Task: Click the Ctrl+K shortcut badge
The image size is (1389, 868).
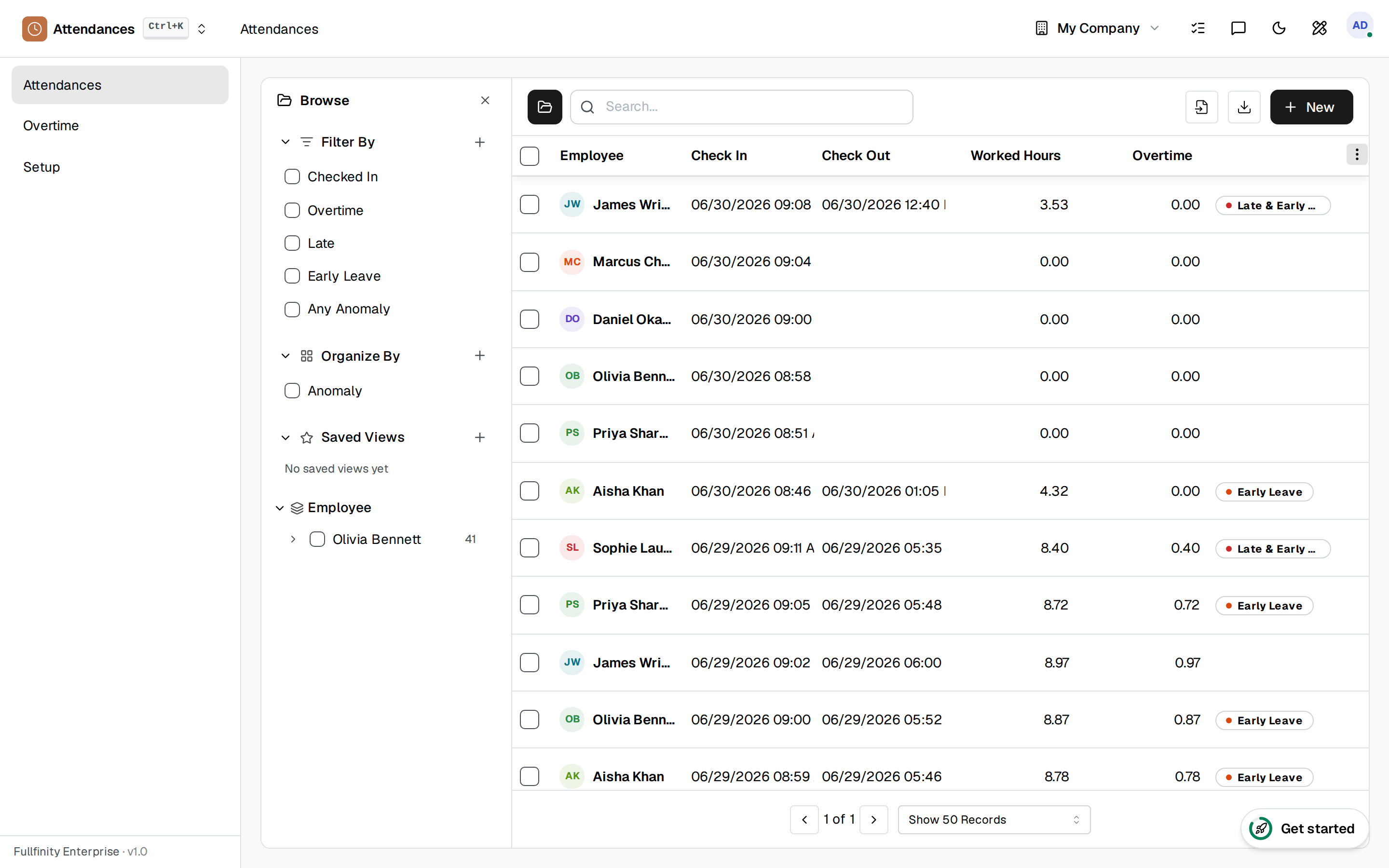Action: click(x=166, y=27)
